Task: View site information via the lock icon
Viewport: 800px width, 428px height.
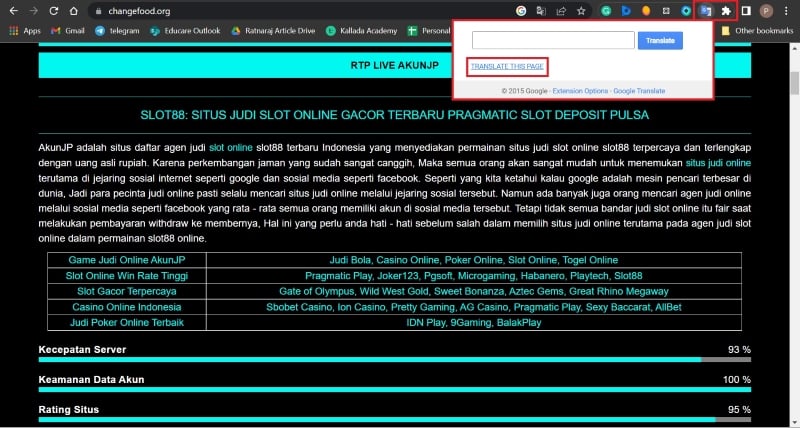Action: (x=99, y=11)
